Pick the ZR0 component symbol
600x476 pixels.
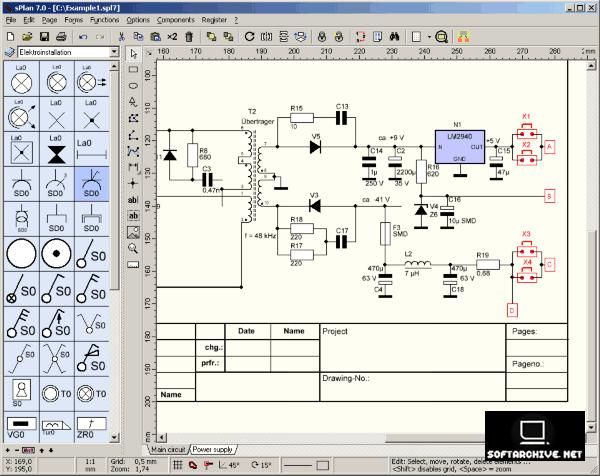click(x=92, y=427)
